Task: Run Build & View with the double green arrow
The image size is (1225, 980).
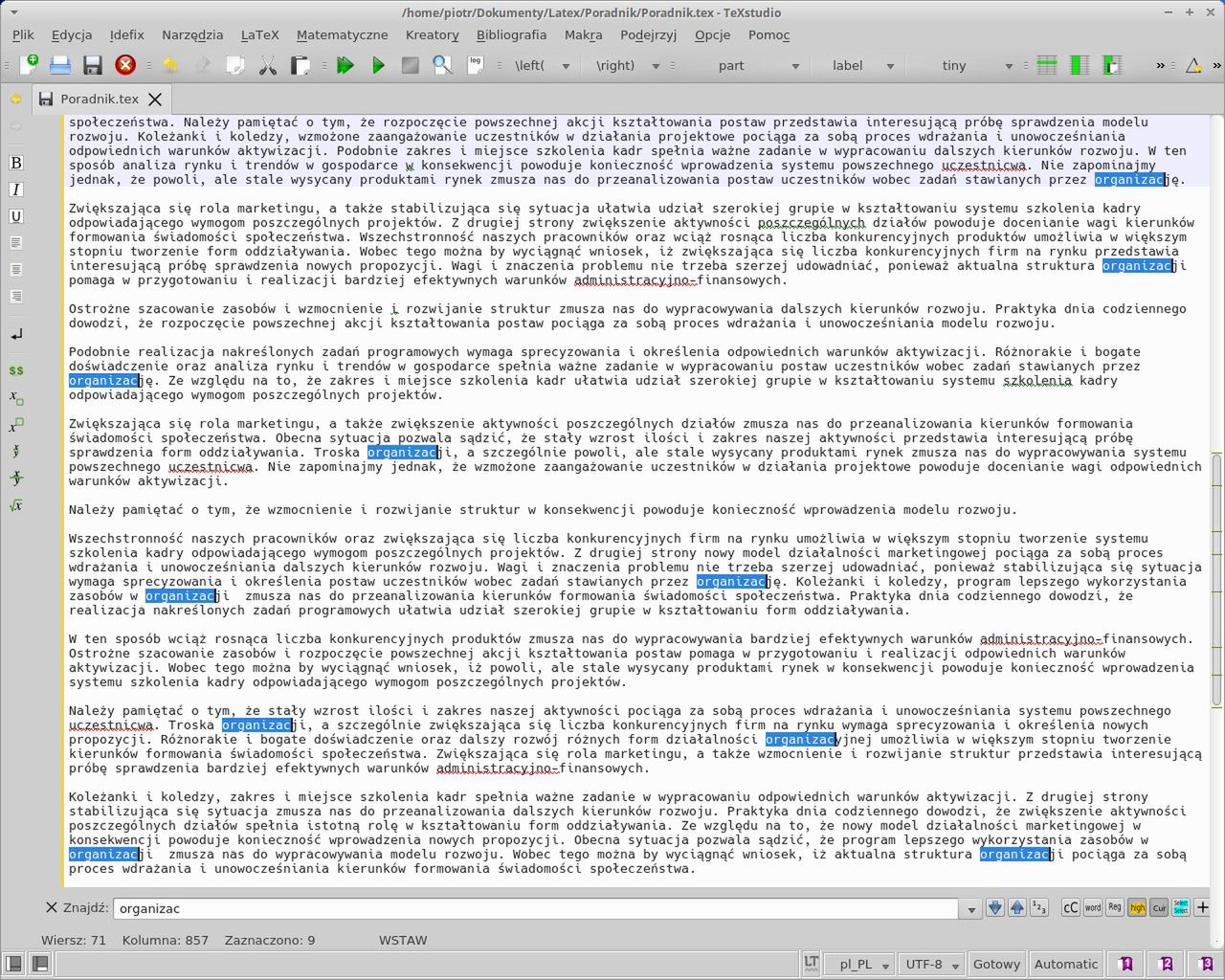Action: coord(345,65)
